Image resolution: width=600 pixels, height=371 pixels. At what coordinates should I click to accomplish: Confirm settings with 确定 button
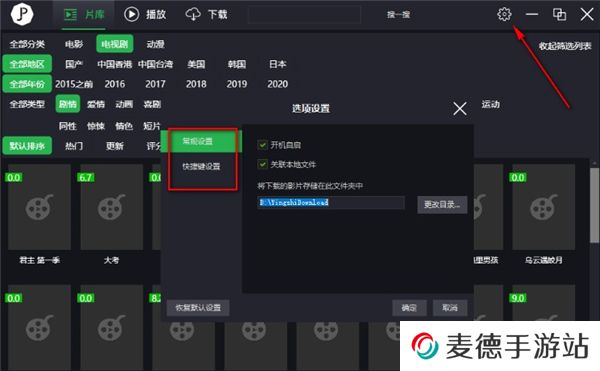409,308
